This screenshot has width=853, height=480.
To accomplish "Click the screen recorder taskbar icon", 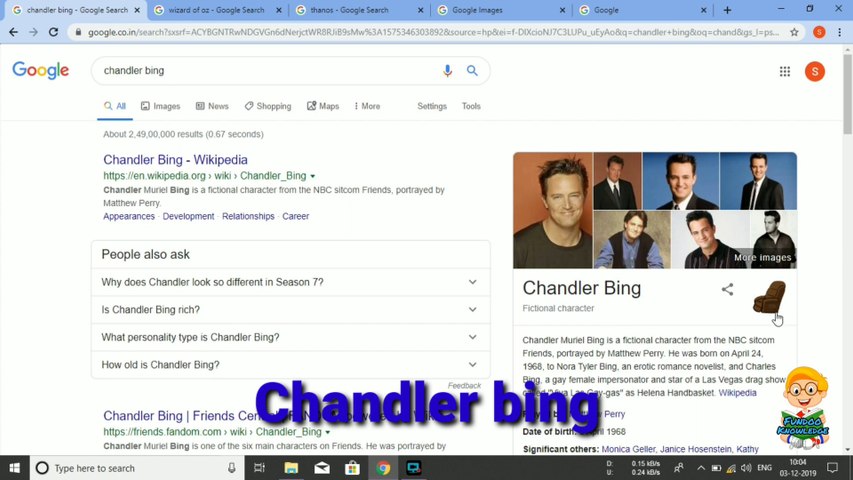I will [x=413, y=468].
